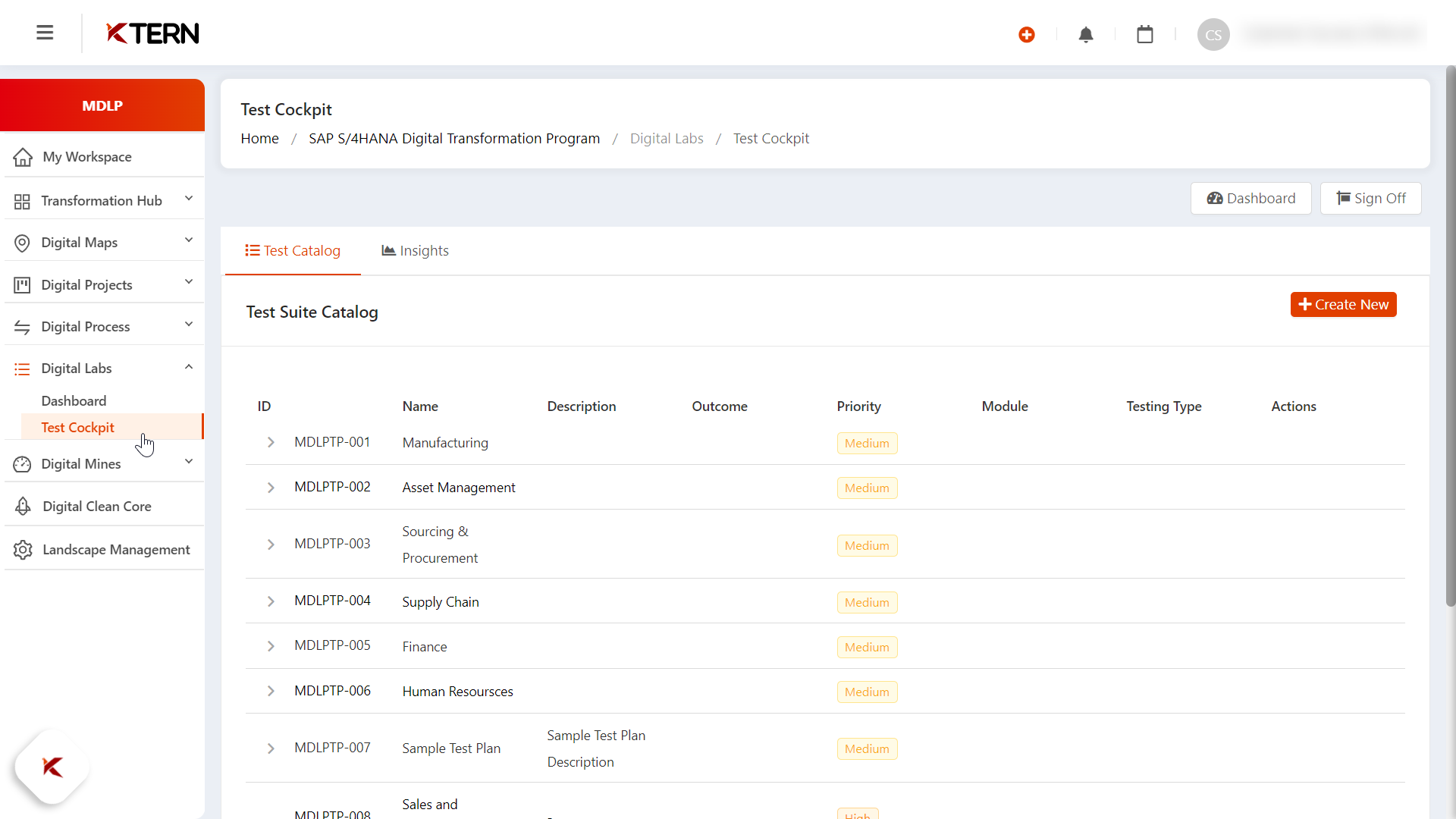
Task: Expand row MDLPTP-002 Asset Management
Action: click(x=271, y=487)
